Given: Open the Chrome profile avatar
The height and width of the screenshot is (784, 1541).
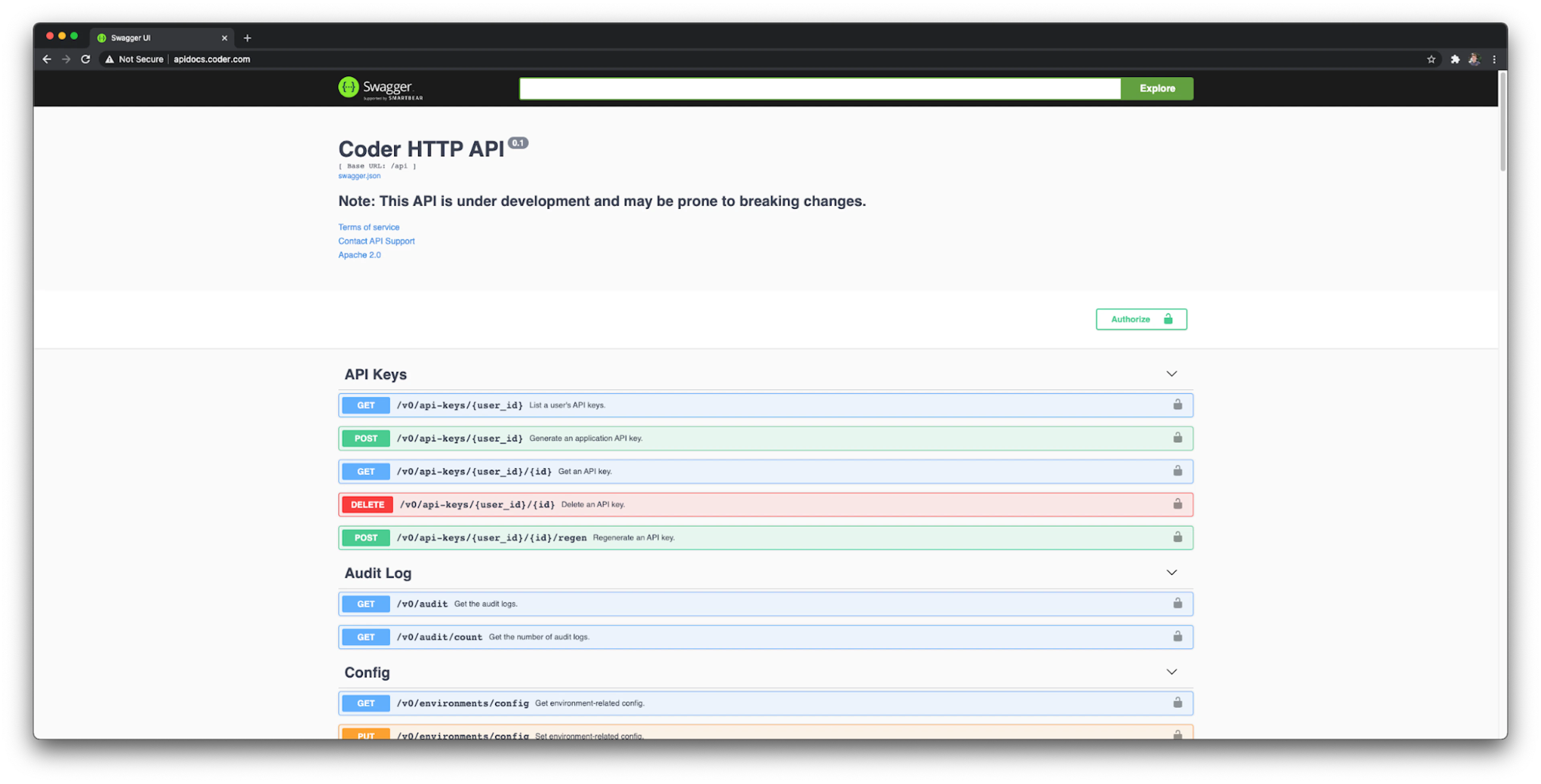Looking at the screenshot, I should (x=1474, y=59).
